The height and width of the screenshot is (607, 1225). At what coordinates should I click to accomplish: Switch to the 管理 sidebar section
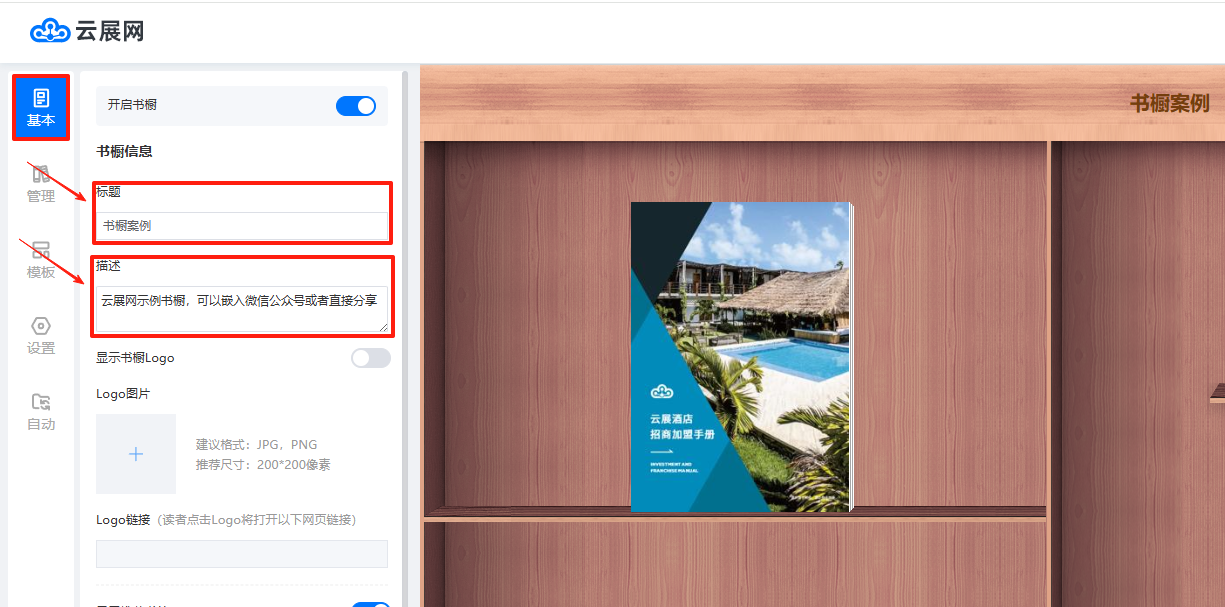point(41,184)
